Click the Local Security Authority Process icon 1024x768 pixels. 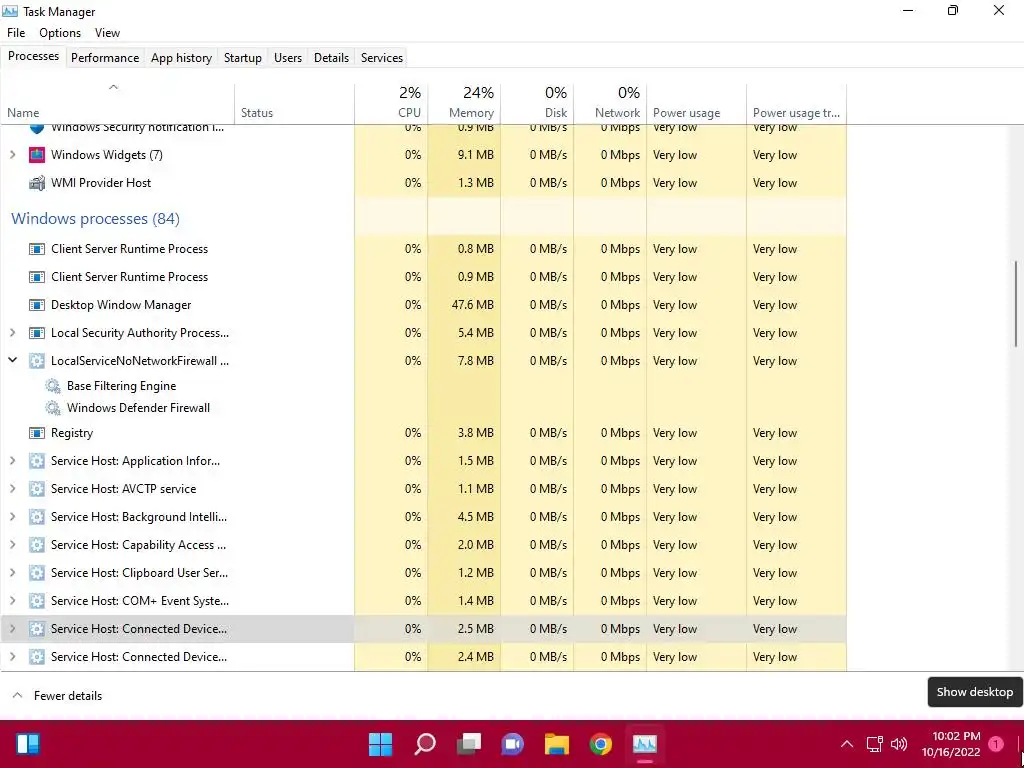[x=37, y=333]
